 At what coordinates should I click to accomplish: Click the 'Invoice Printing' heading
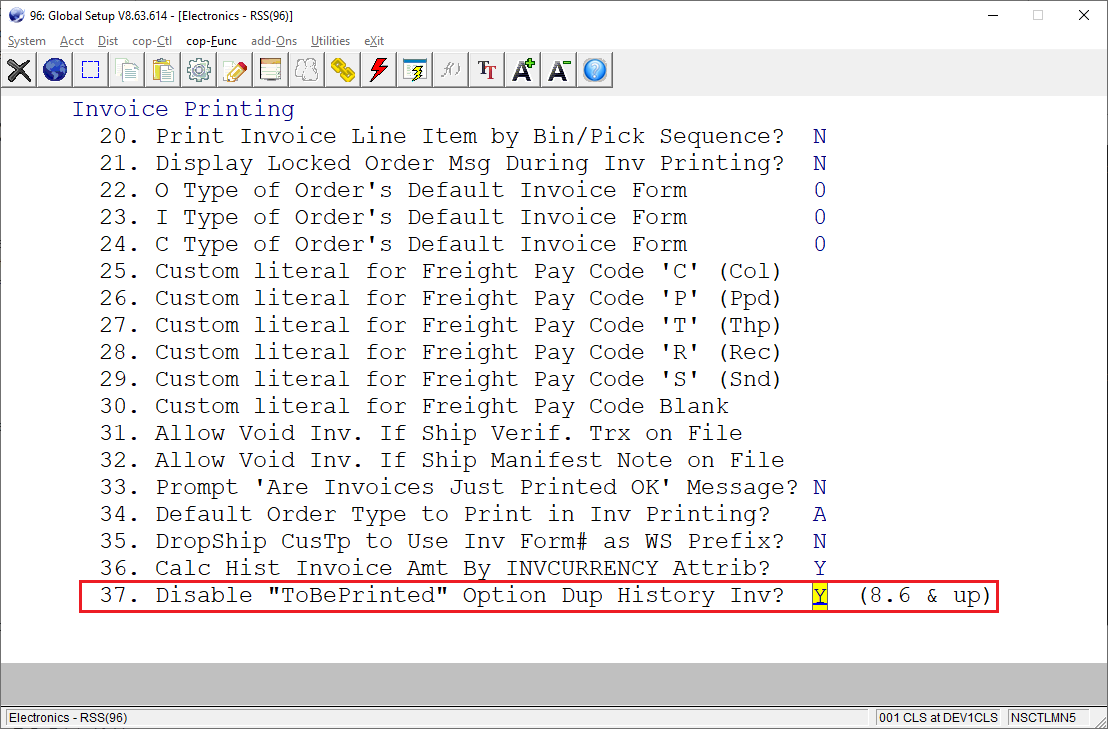[184, 109]
